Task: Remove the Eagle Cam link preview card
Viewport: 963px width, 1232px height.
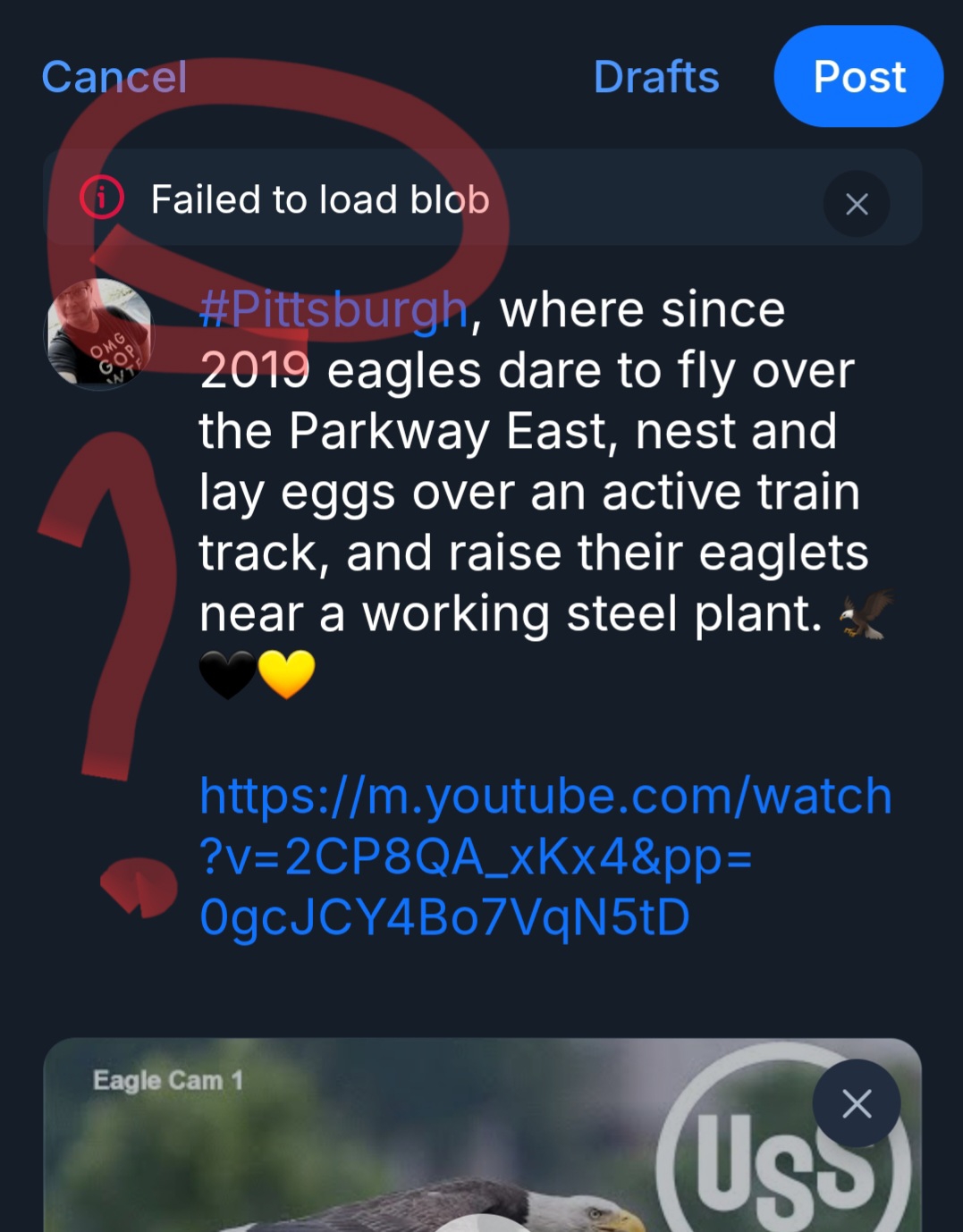Action: coord(857,1104)
